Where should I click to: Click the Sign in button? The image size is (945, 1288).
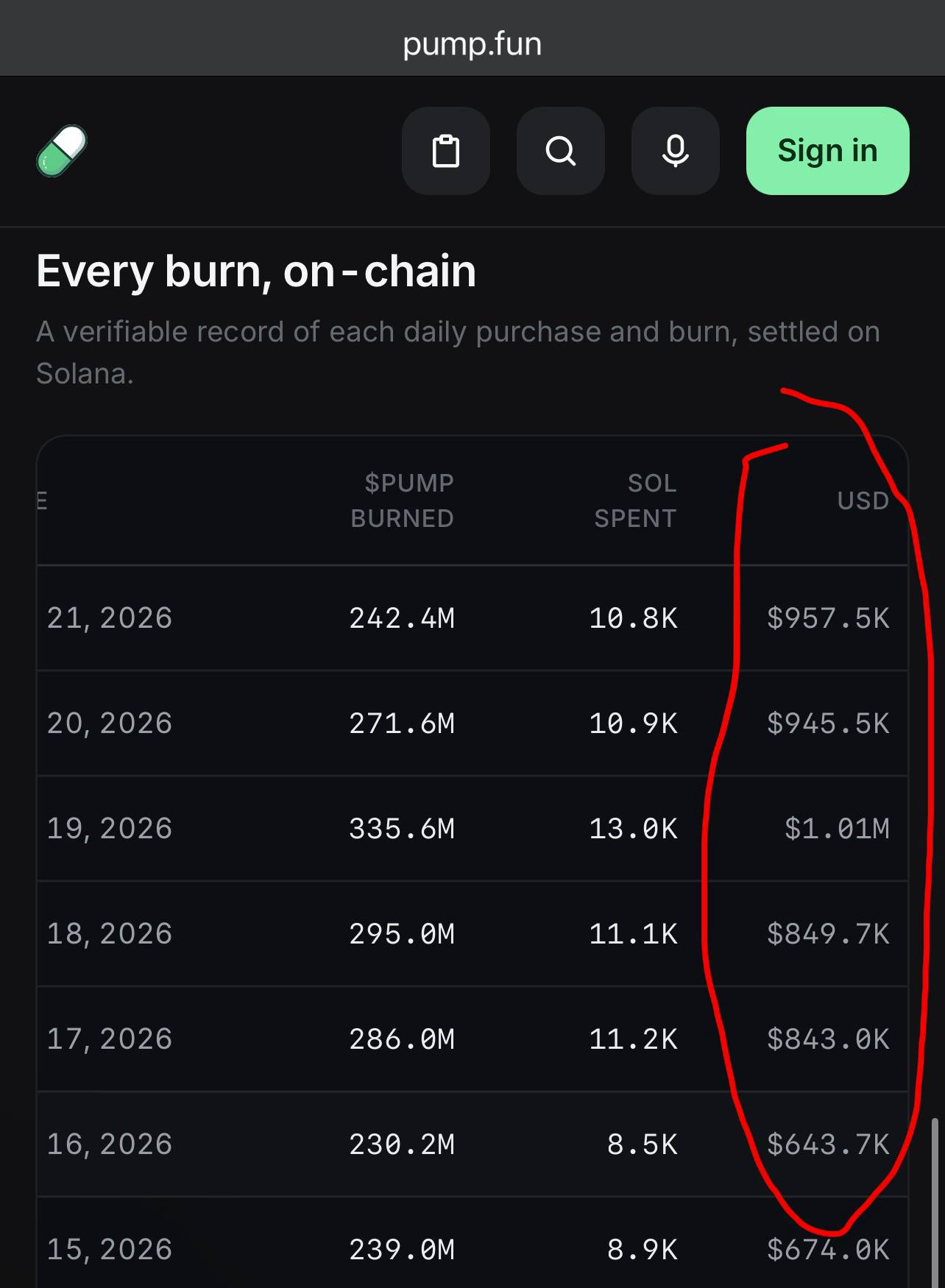coord(828,151)
